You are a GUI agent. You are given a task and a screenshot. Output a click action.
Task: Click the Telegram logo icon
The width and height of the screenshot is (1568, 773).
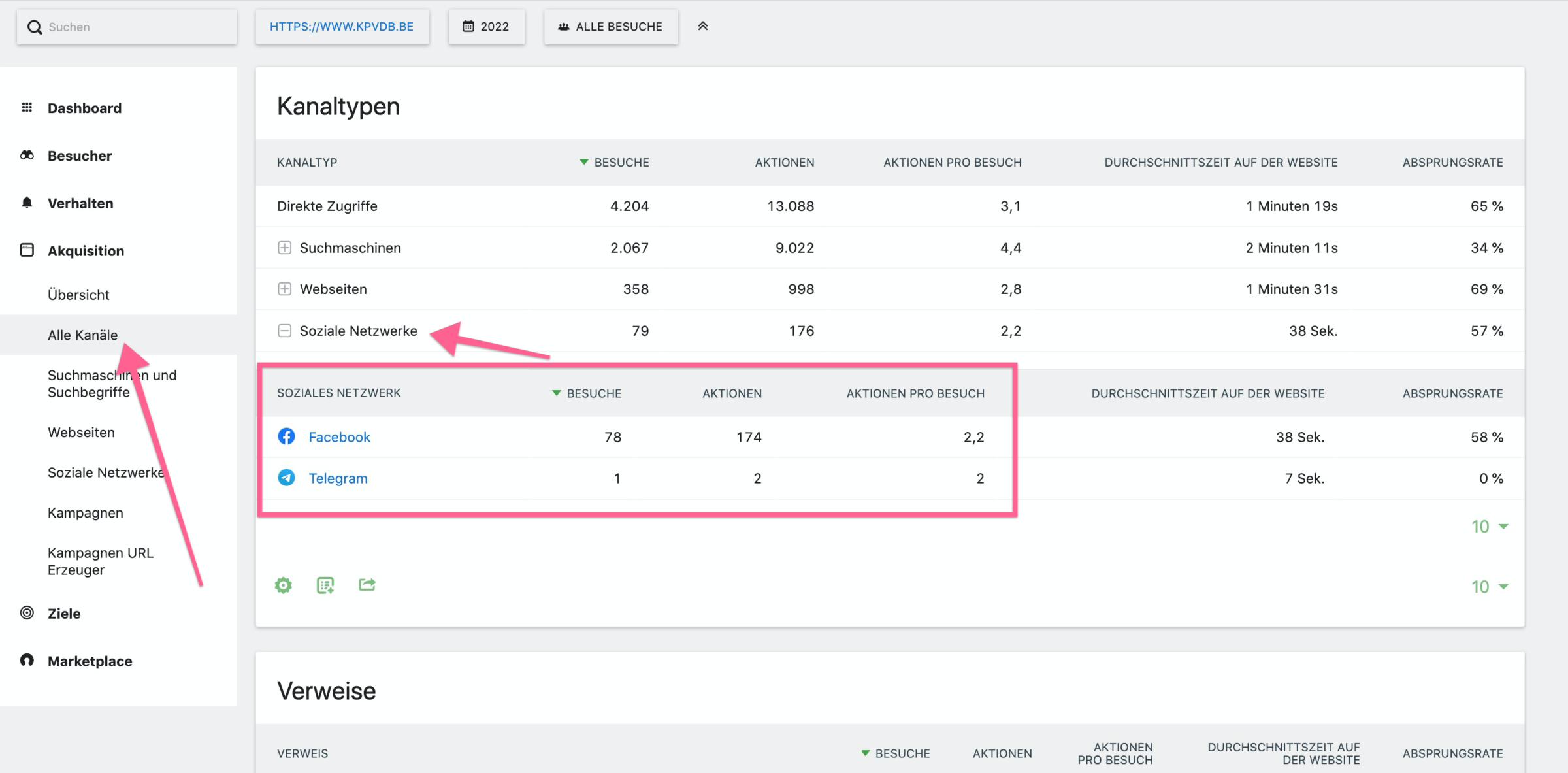click(286, 478)
